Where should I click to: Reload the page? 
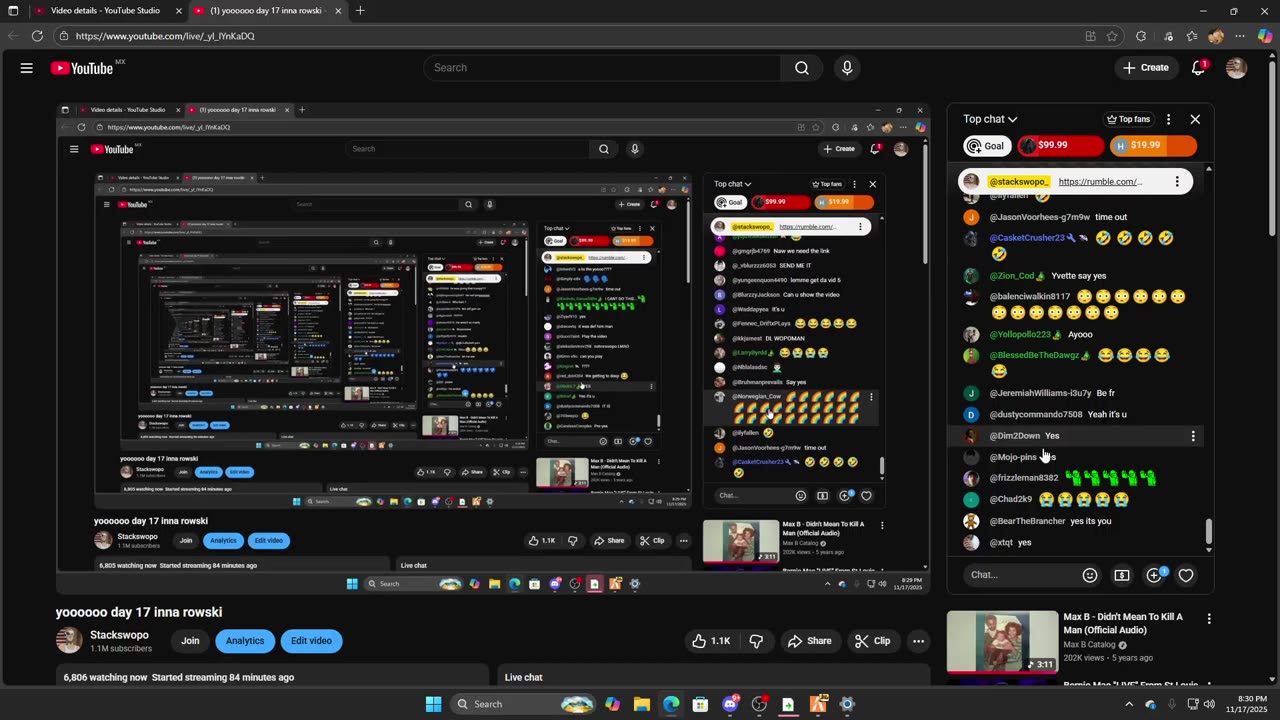tap(37, 36)
